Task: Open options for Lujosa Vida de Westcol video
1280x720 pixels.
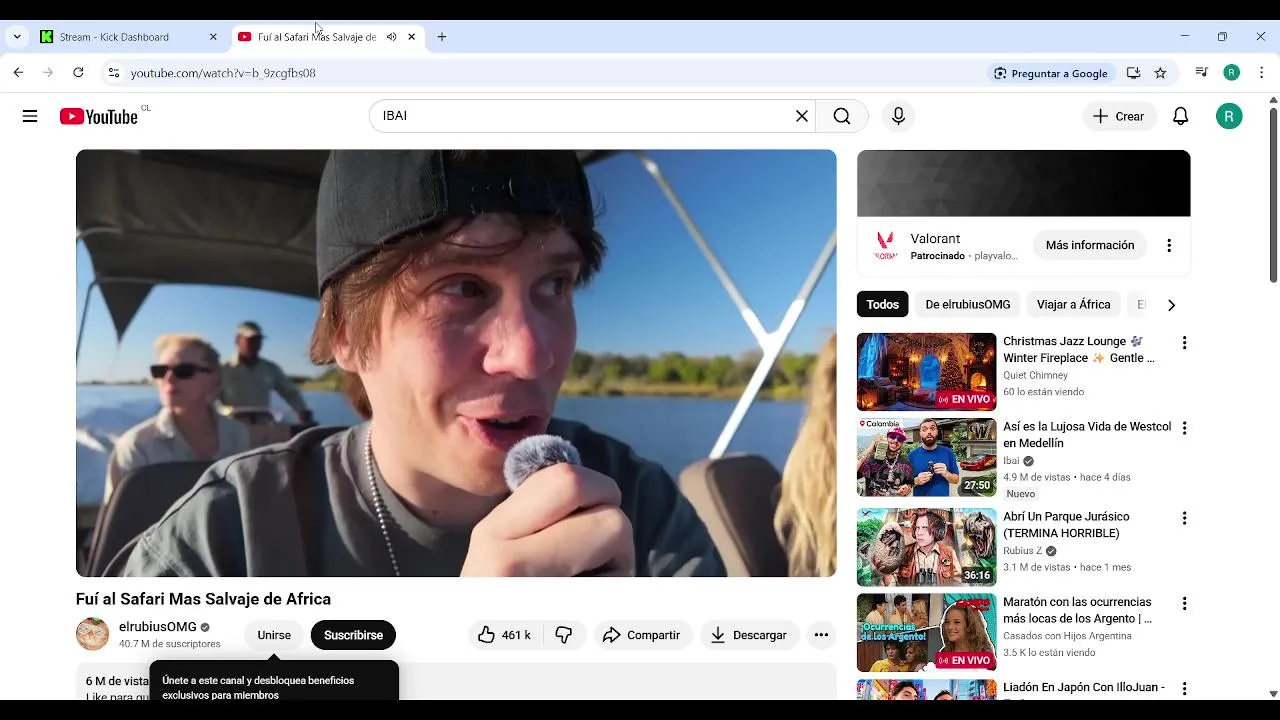Action: tap(1184, 428)
